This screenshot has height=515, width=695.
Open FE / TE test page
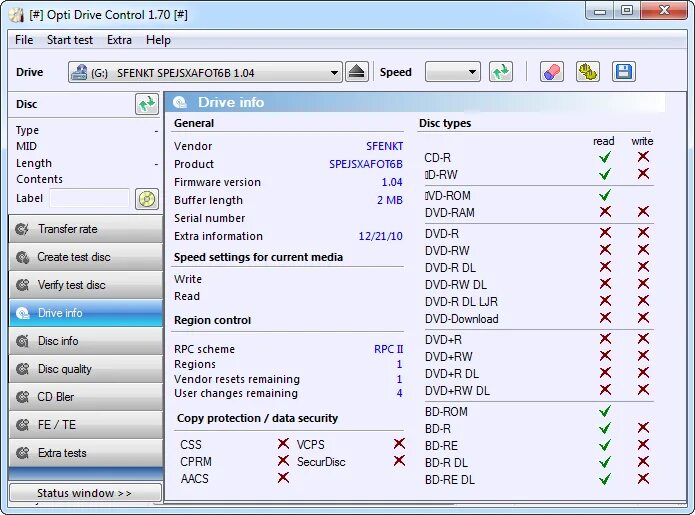[86, 425]
